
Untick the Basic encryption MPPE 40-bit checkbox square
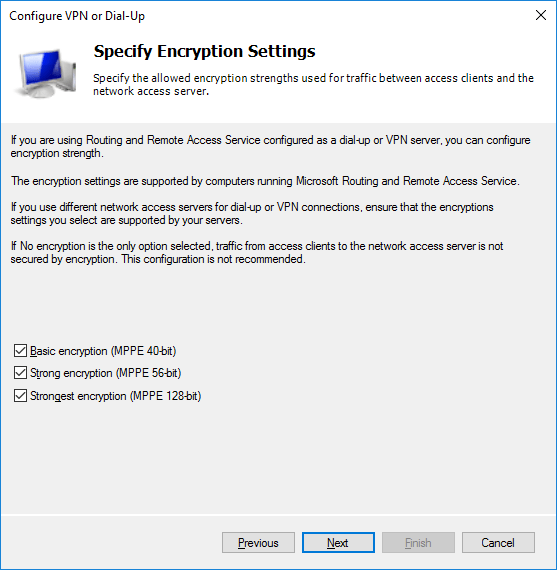[x=20, y=351]
